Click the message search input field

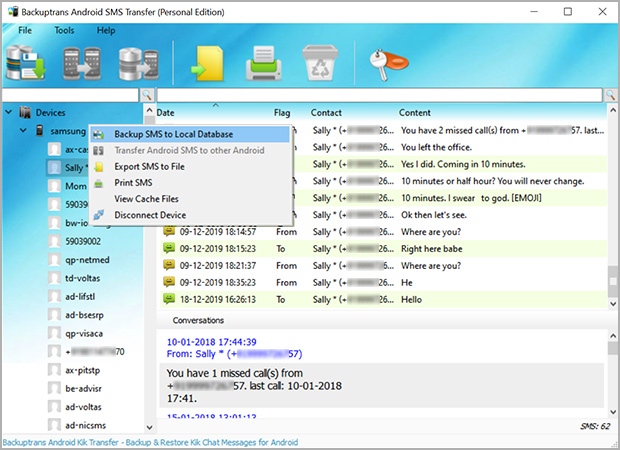tap(380, 95)
